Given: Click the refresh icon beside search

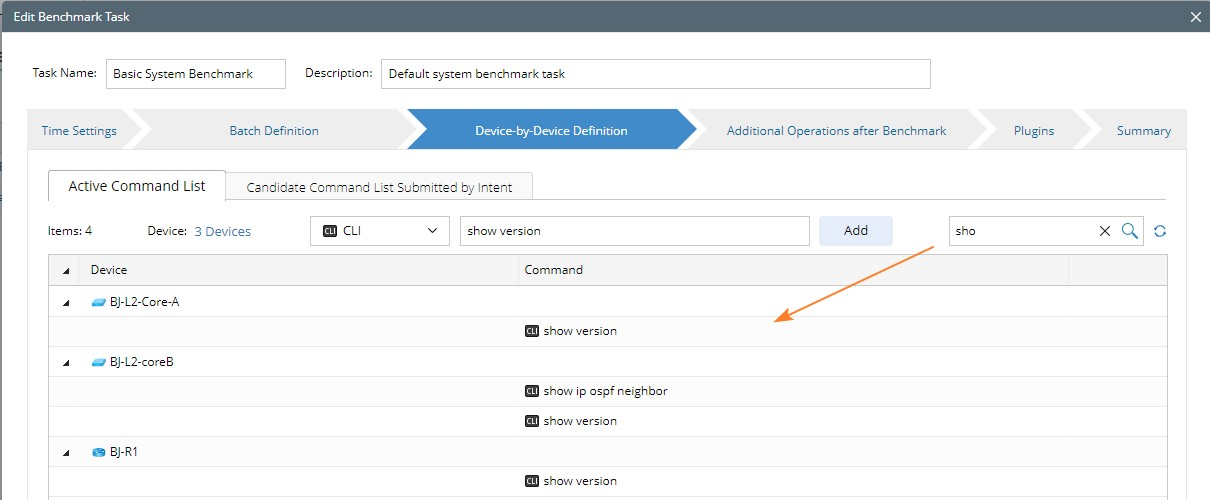Looking at the screenshot, I should point(1160,231).
